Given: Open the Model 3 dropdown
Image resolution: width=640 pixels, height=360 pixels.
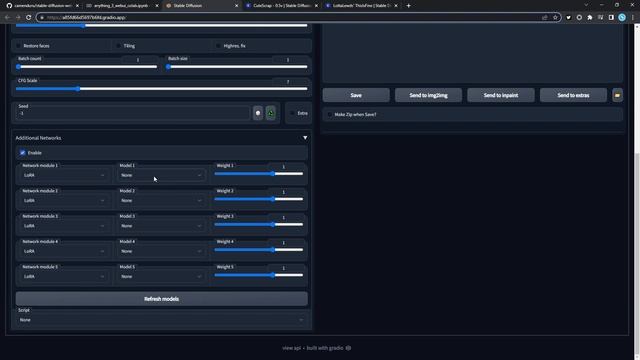Looking at the screenshot, I should [161, 226].
